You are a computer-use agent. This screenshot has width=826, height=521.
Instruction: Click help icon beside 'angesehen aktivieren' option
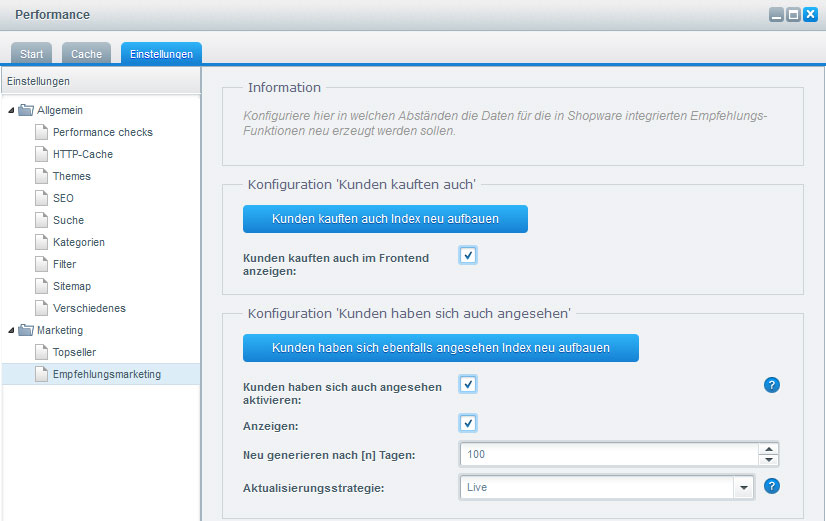(771, 385)
